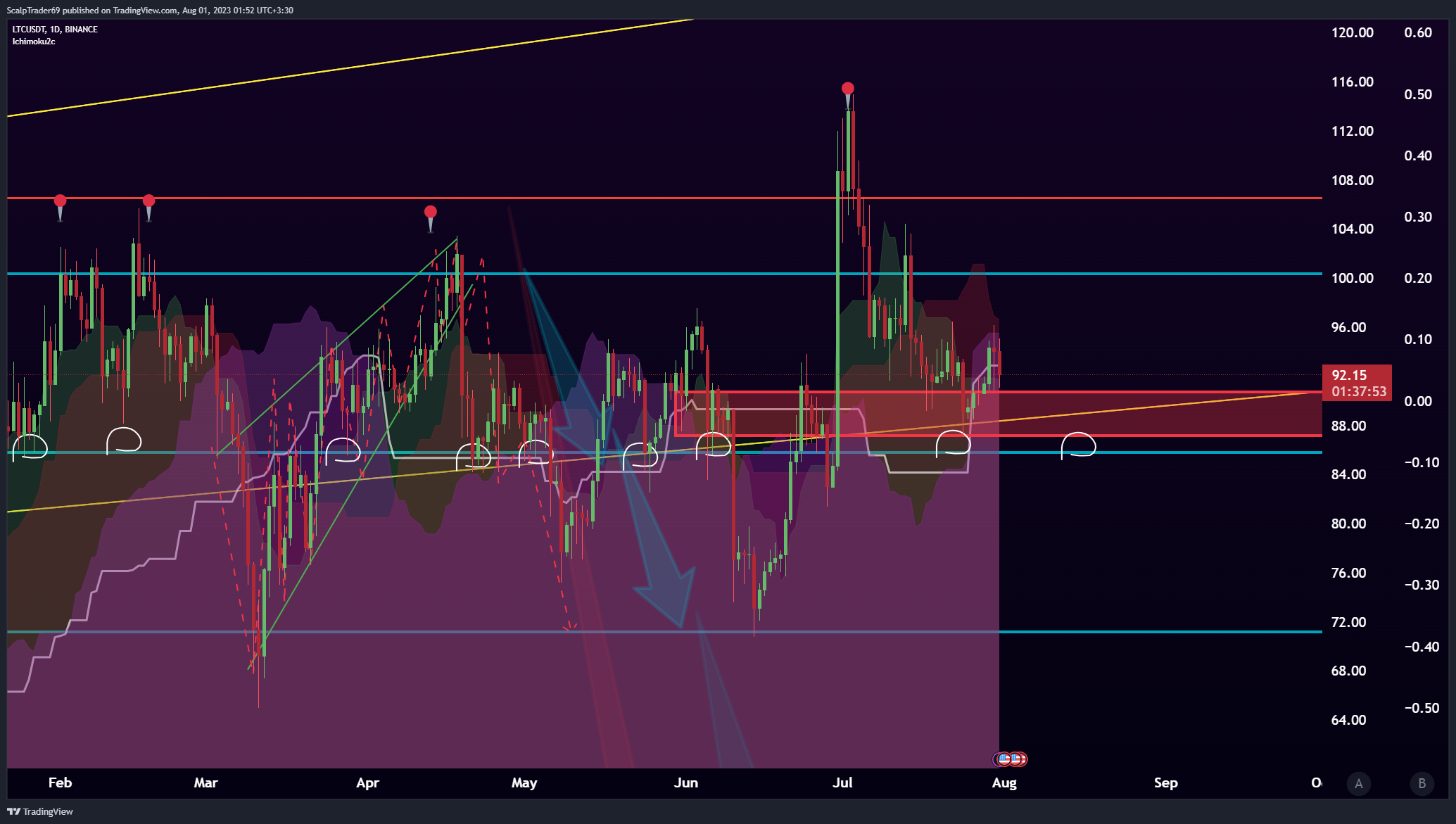Click the Apr label on time axis

tap(367, 782)
